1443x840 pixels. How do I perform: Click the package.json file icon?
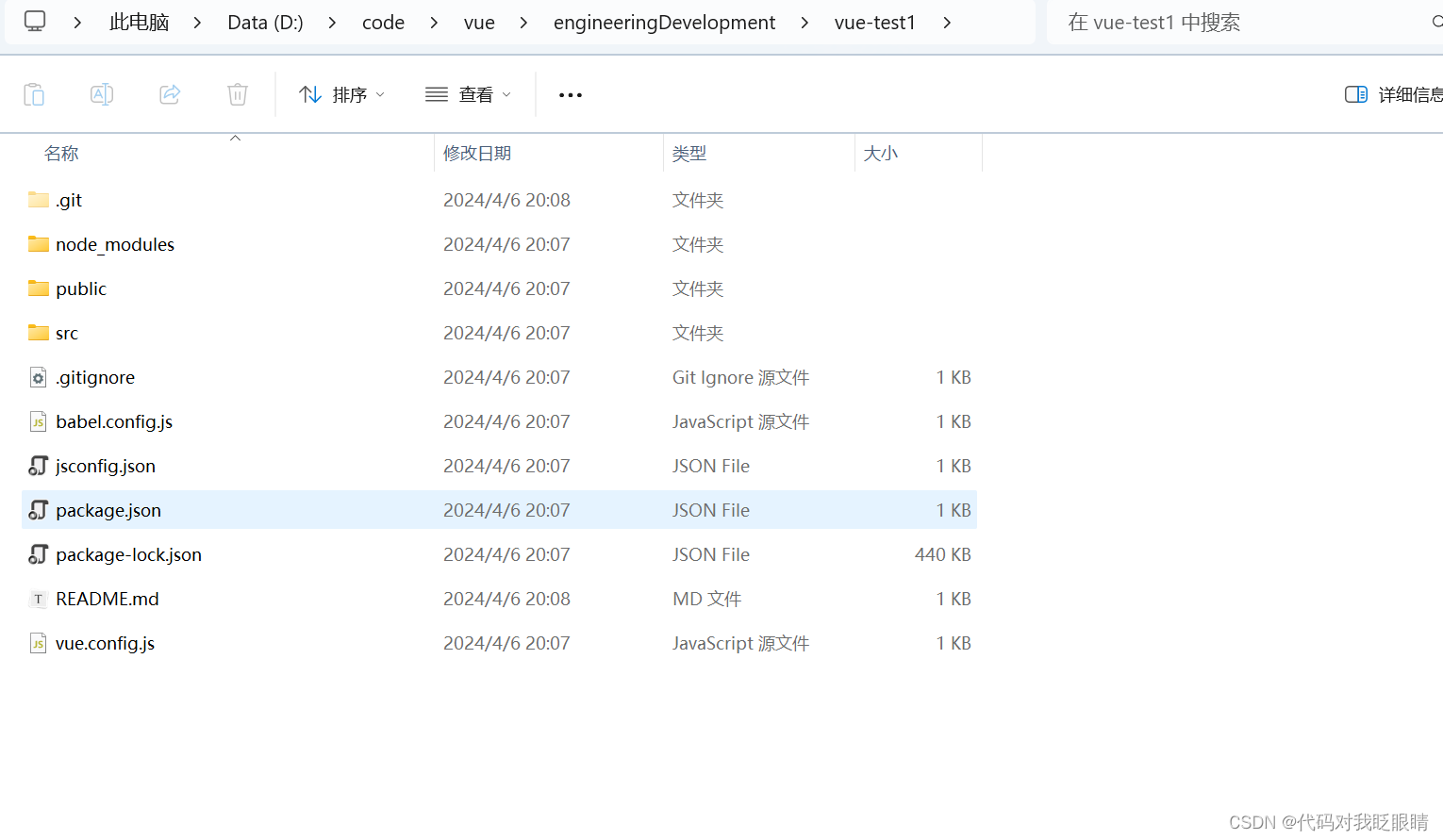[x=38, y=510]
